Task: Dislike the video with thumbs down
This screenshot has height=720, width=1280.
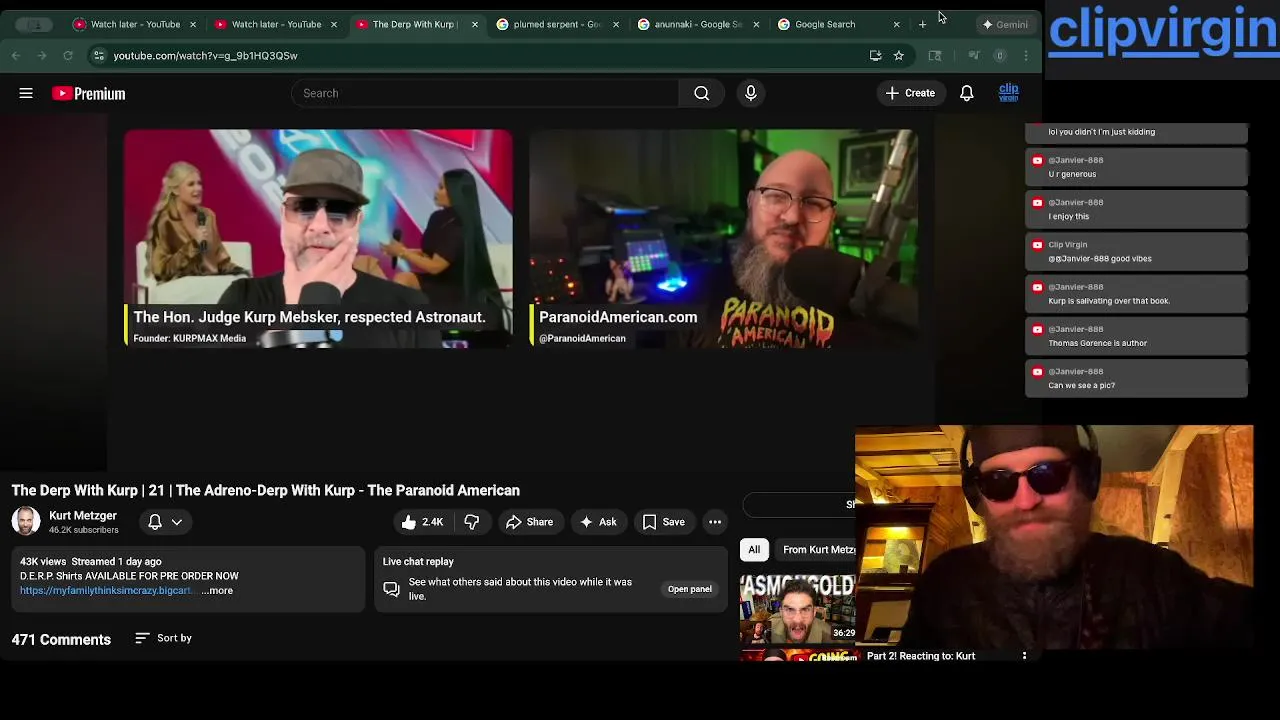Action: tap(472, 522)
